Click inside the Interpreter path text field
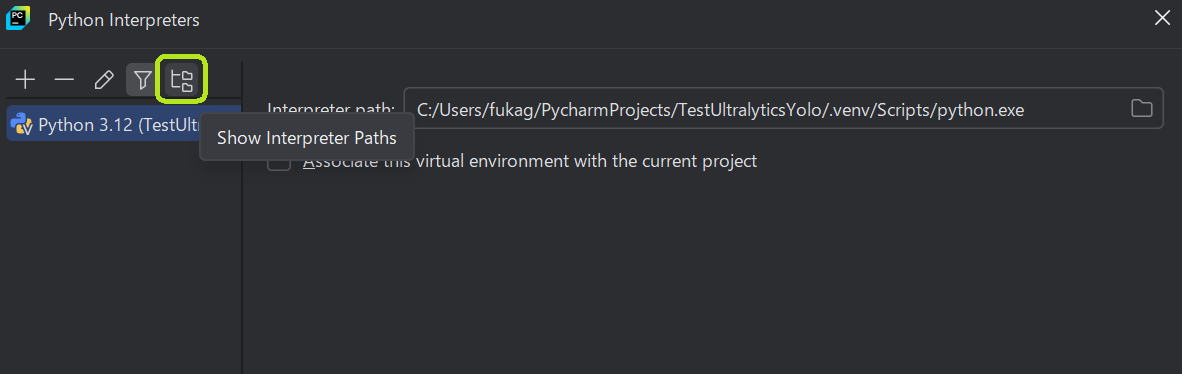 coord(783,109)
